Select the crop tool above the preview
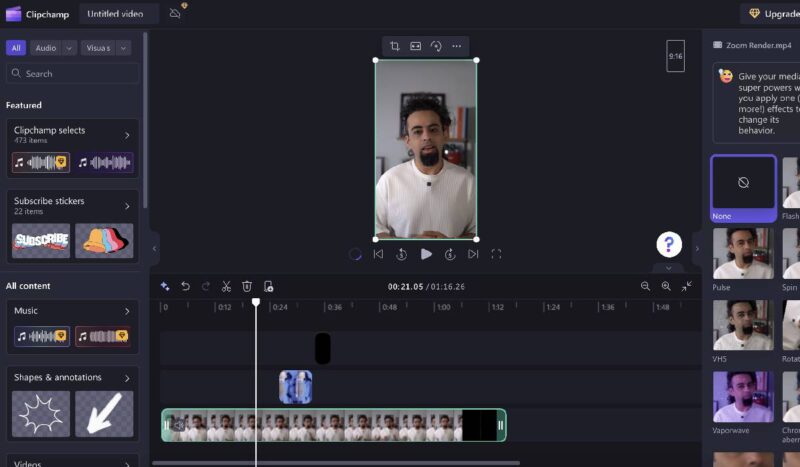The image size is (800, 467). 394,46
